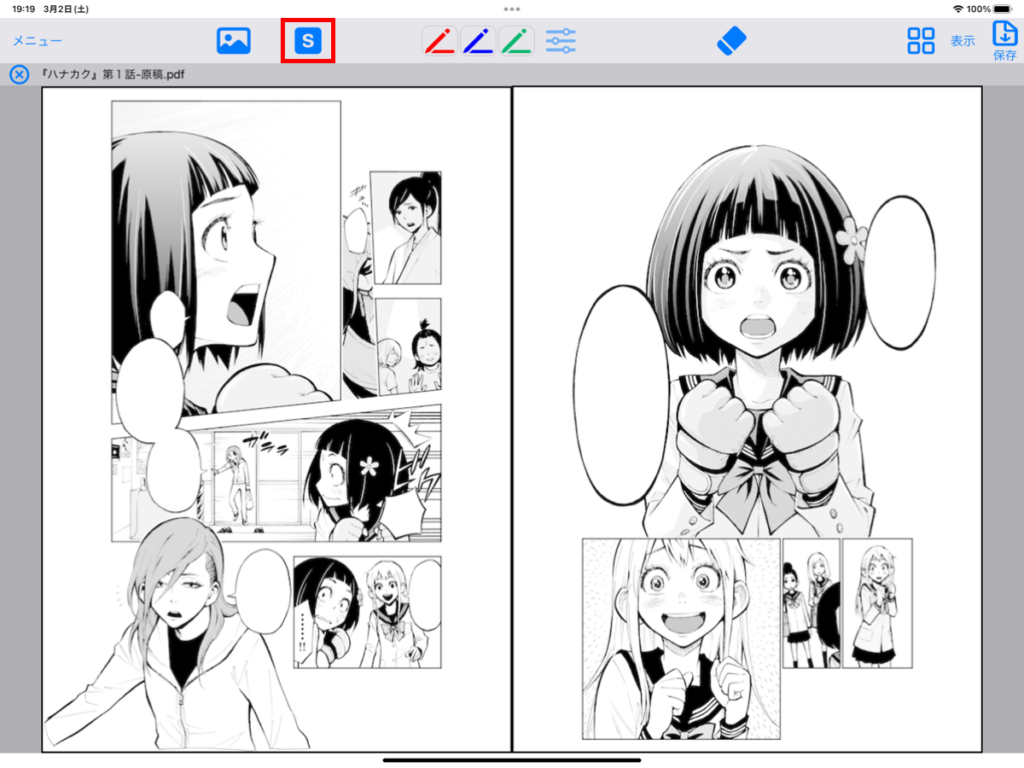Viewport: 1024px width, 768px height.
Task: Open the page grid view icon
Action: pos(921,40)
